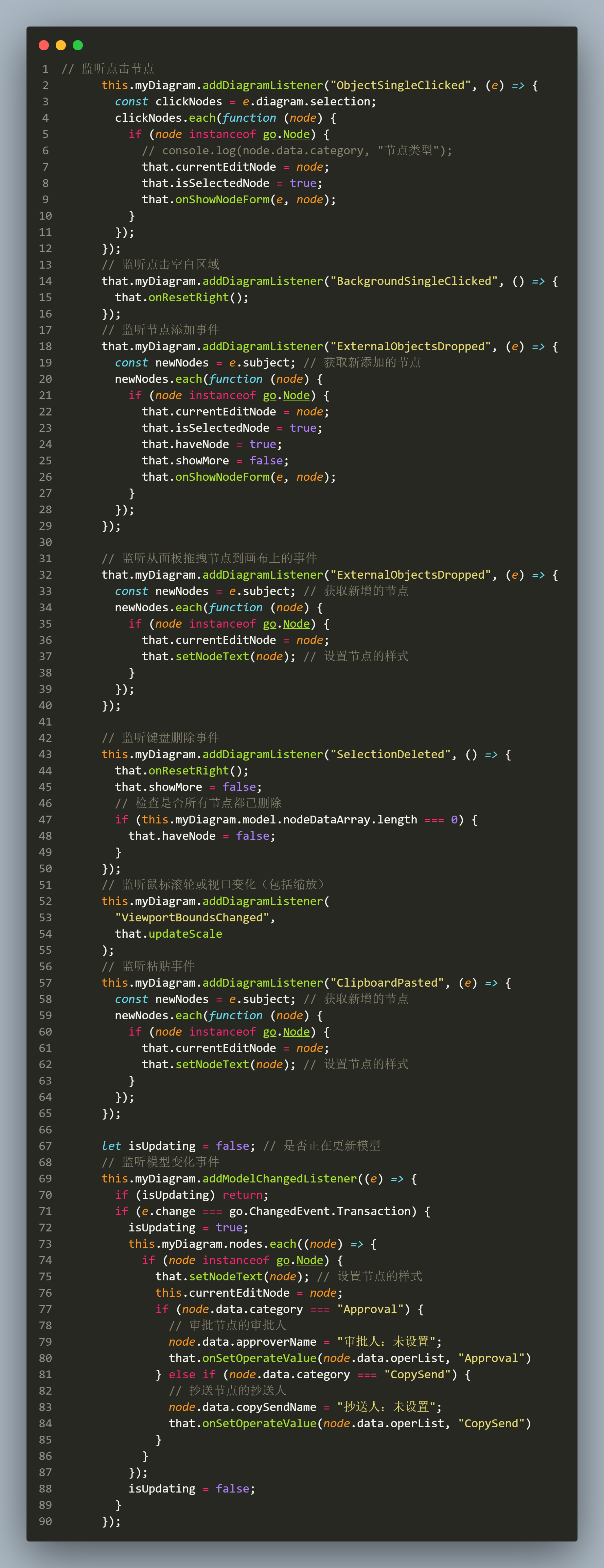Click "this.currentEditNode" on line 76
The image size is (604, 1568).
tap(223, 1293)
